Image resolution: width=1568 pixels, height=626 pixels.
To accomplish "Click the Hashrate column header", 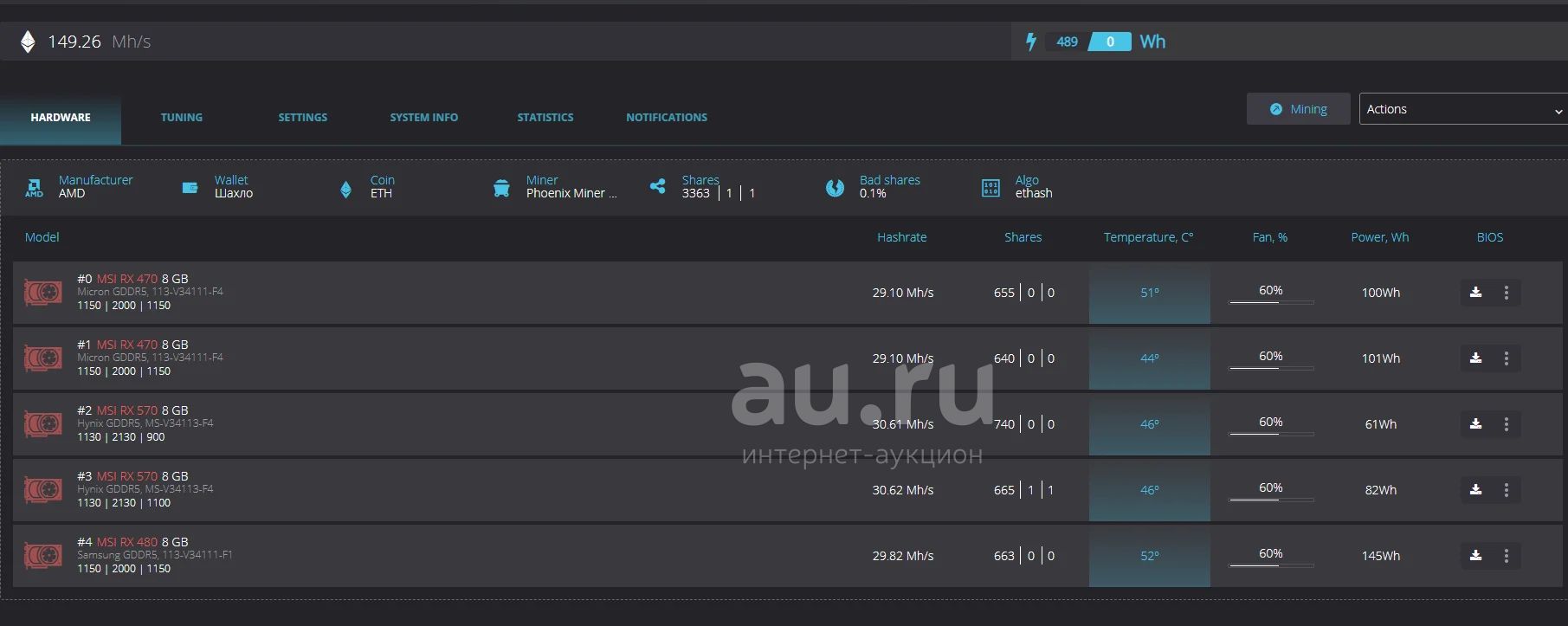I will click(x=902, y=237).
